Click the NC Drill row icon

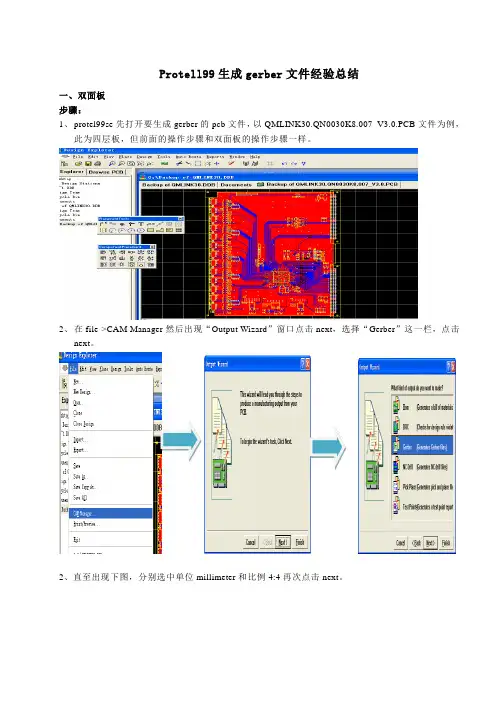click(x=396, y=466)
